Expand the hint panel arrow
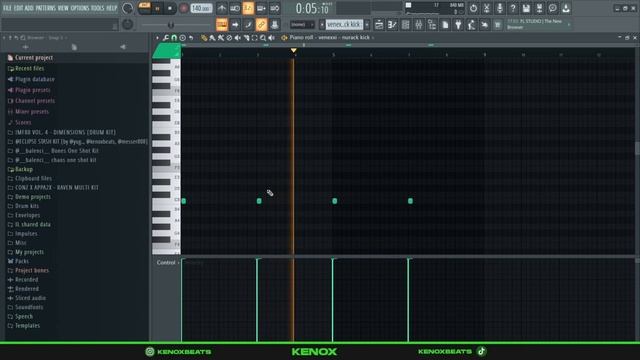 click(x=569, y=24)
